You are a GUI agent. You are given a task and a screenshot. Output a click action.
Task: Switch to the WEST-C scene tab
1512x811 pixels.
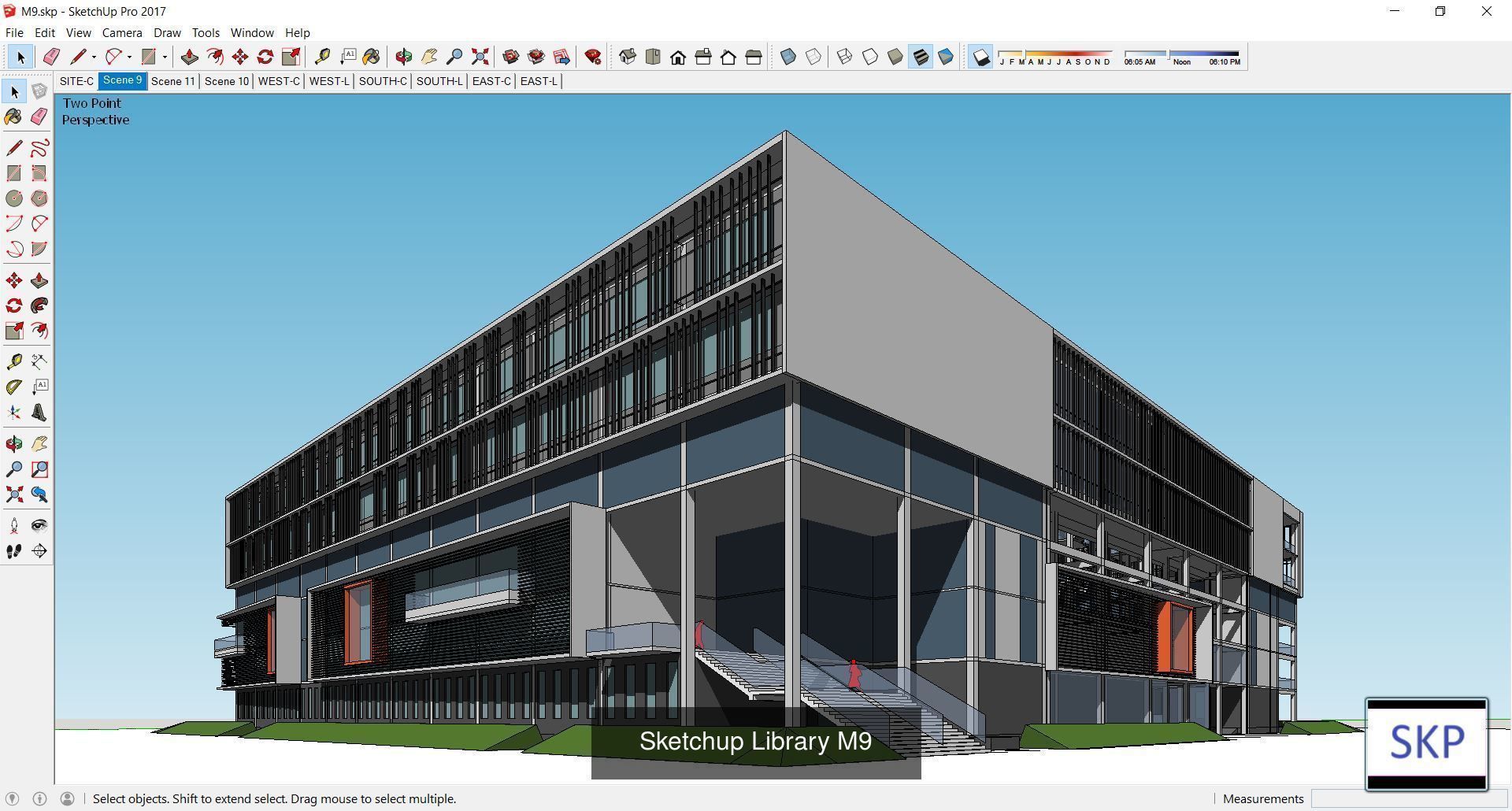tap(279, 80)
